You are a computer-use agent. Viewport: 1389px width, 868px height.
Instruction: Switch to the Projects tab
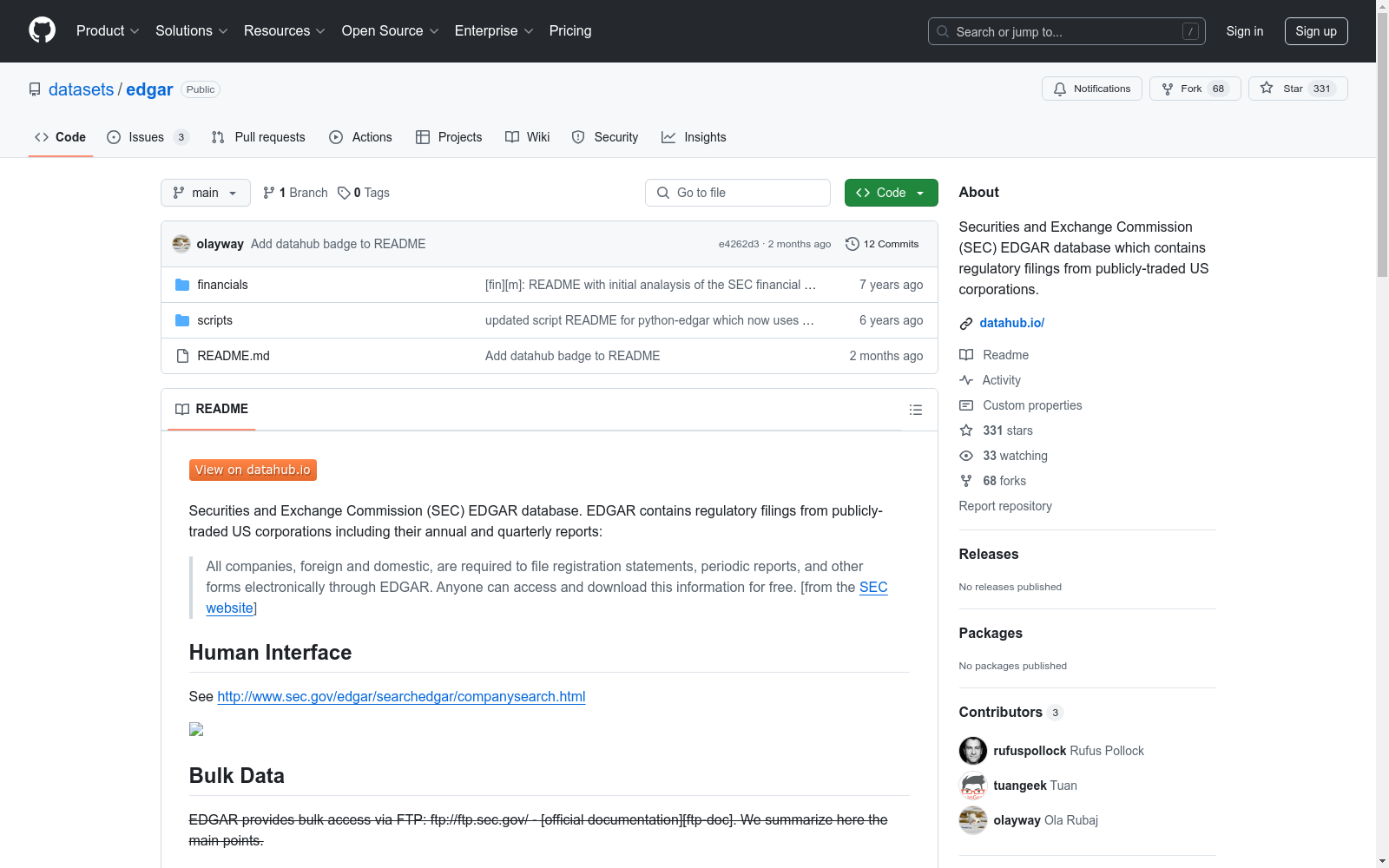tap(449, 137)
